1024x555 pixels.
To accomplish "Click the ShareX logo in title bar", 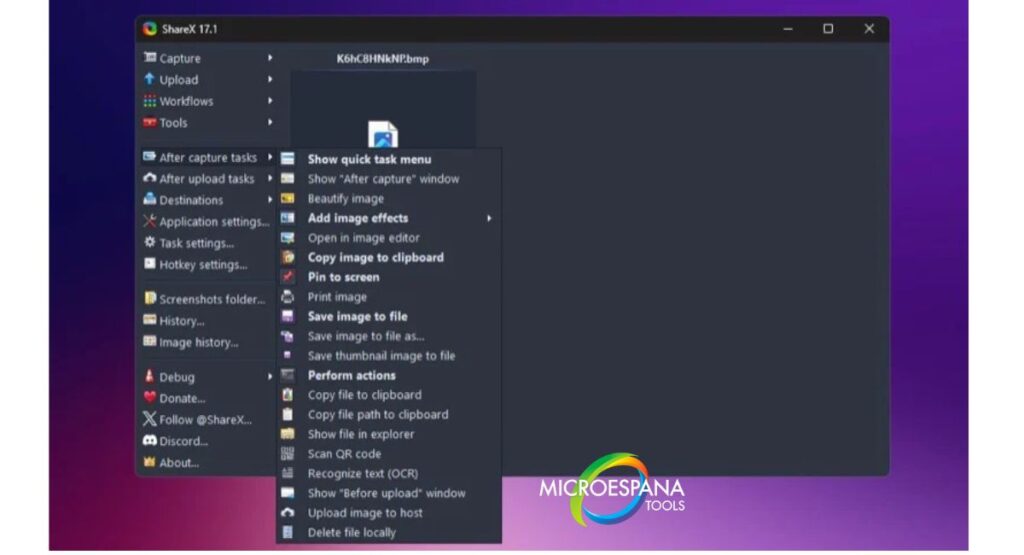I will pos(150,29).
